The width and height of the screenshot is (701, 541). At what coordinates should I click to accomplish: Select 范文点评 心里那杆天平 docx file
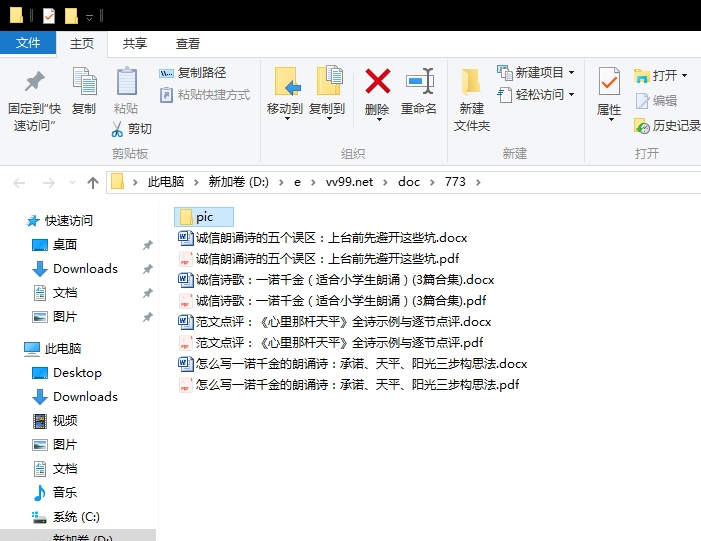(335, 321)
